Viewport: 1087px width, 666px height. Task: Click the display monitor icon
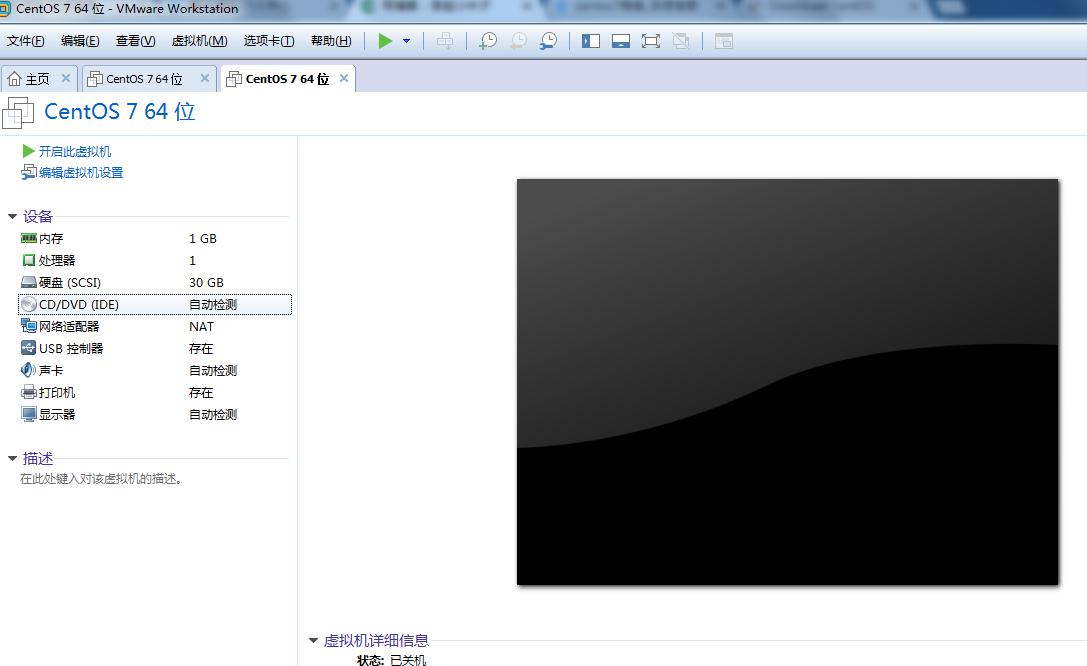28,414
